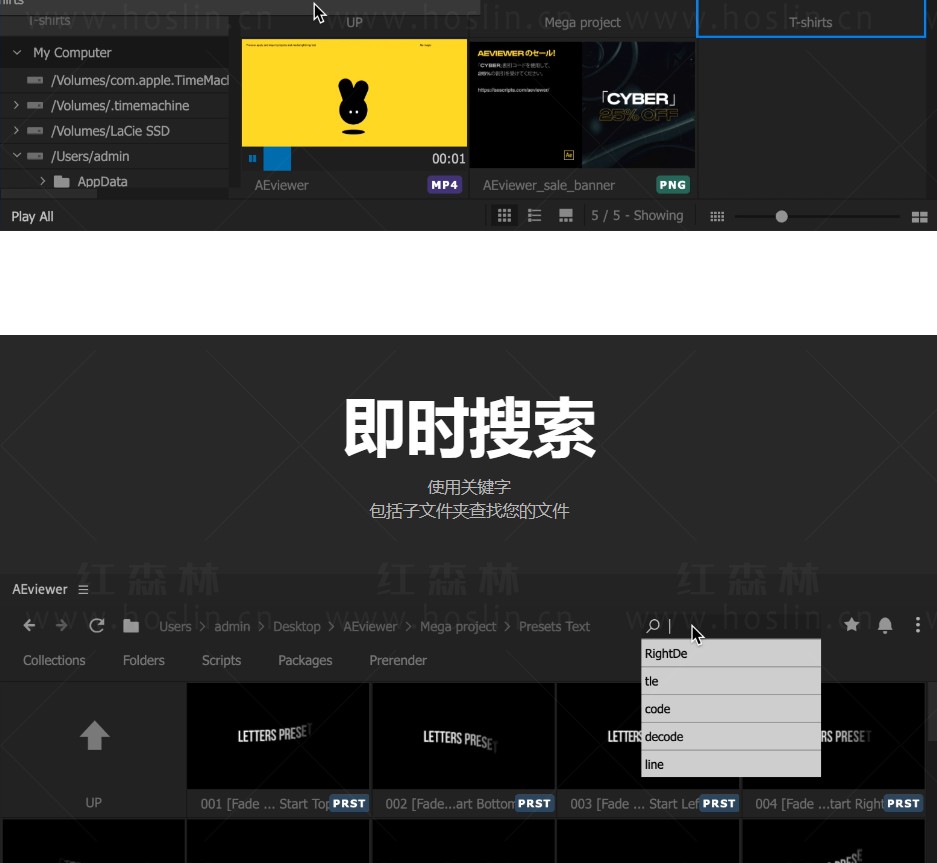937x863 pixels.
Task: Adjust the thumbnail size slider handle
Action: [x=781, y=216]
